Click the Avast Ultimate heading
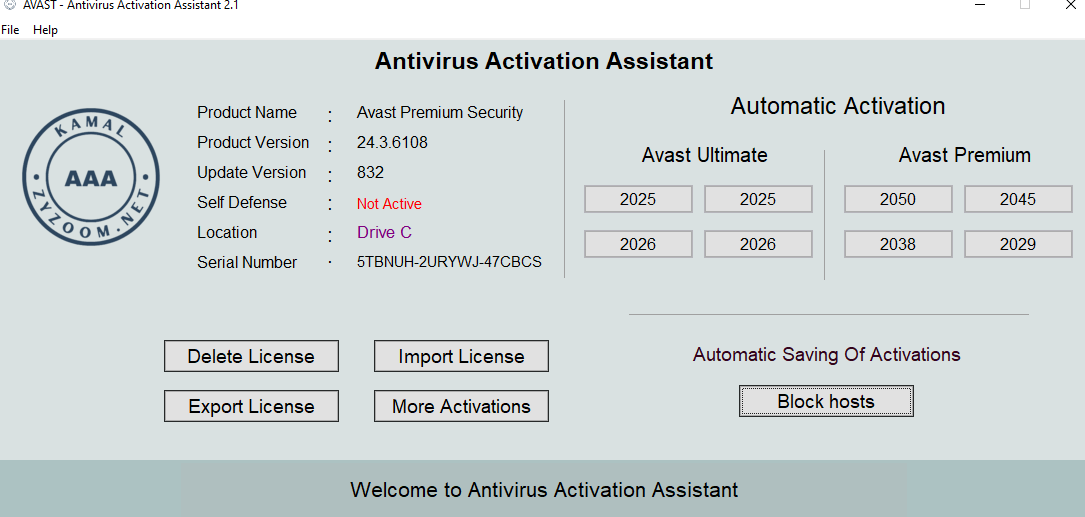This screenshot has width=1085, height=517. point(704,155)
